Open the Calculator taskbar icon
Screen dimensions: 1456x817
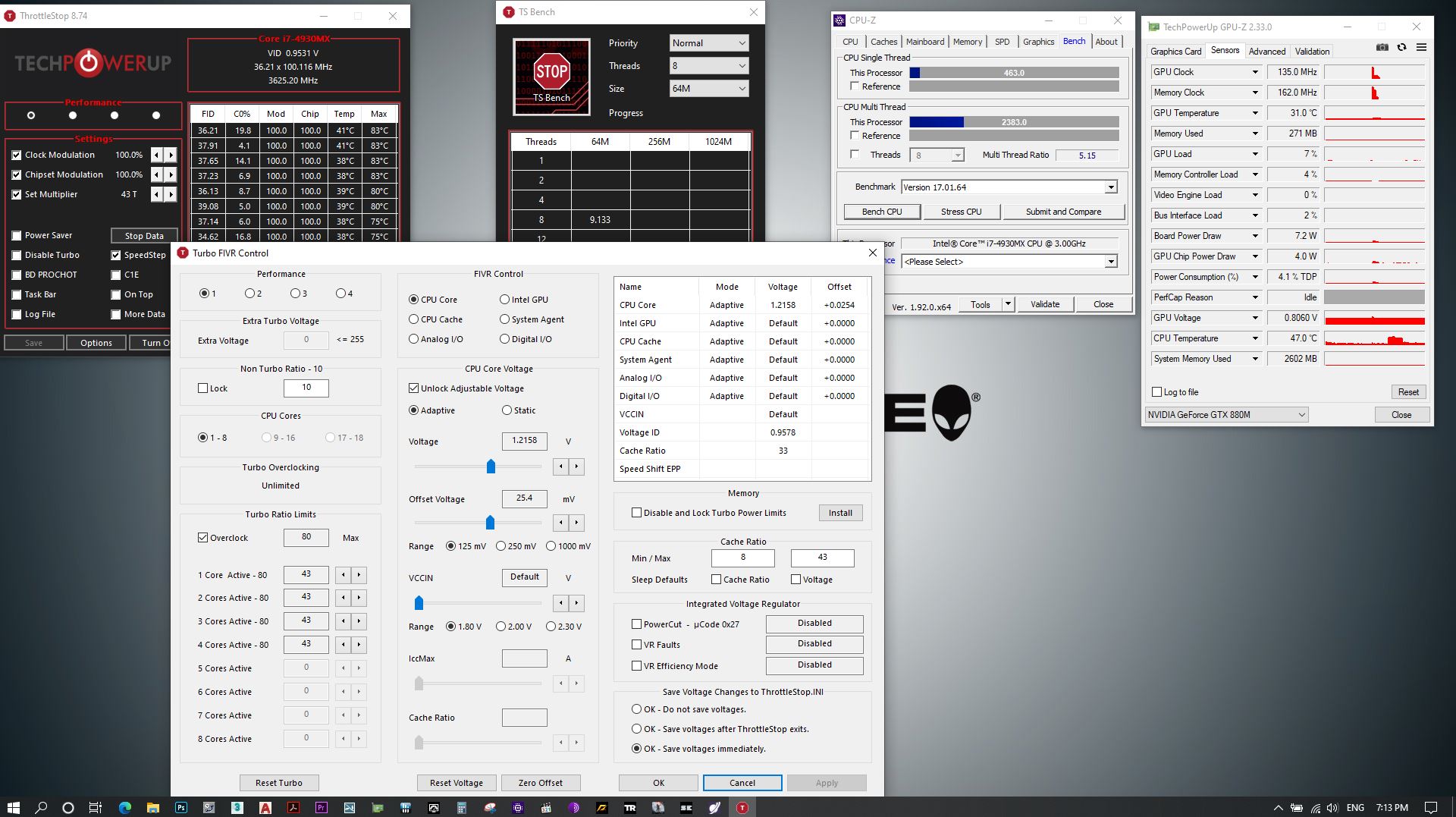click(x=461, y=807)
